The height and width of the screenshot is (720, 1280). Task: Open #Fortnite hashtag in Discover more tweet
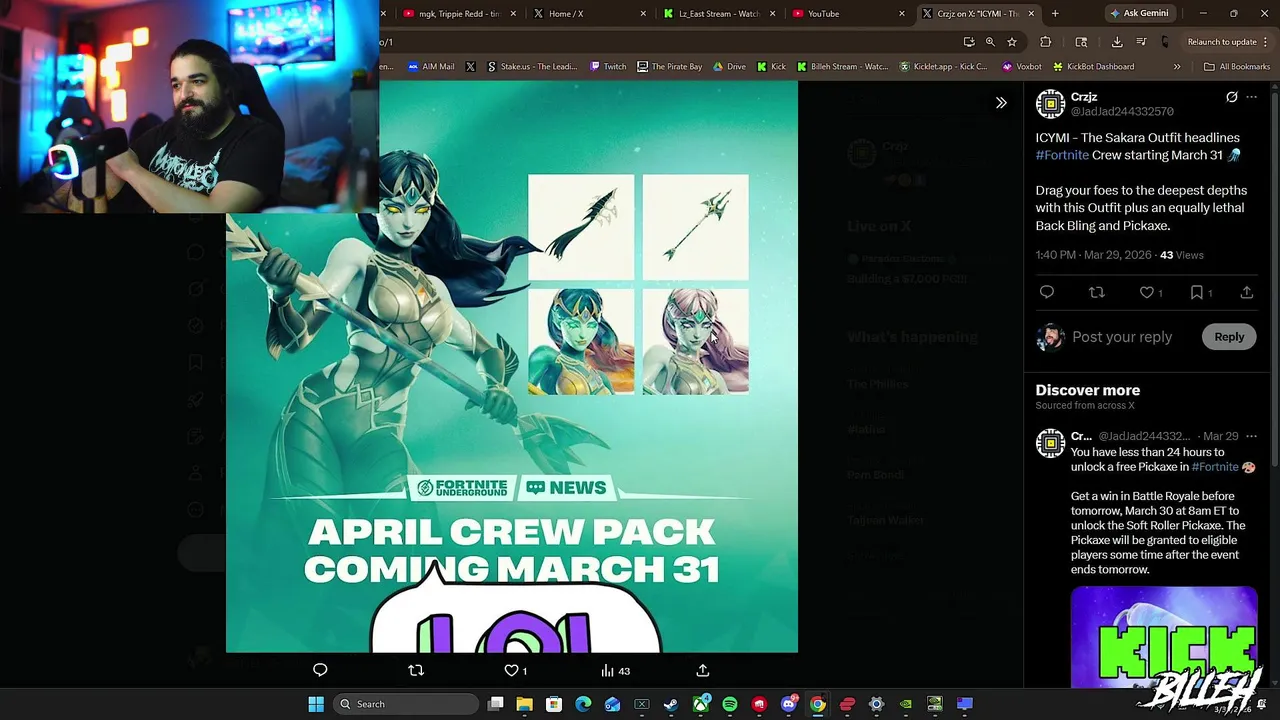1215,467
